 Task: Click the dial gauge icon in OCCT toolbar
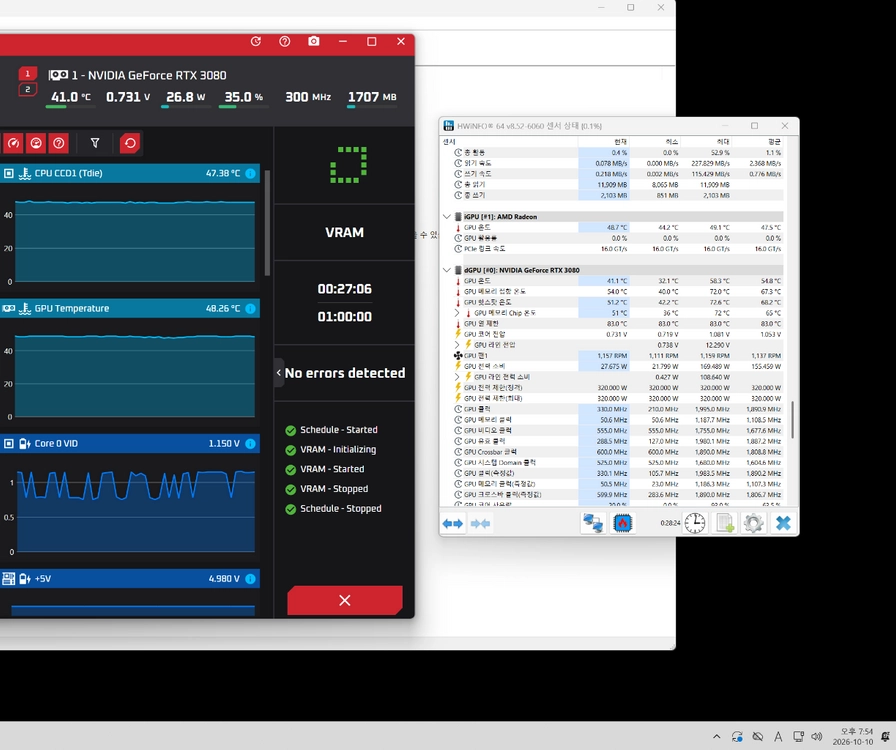36,143
